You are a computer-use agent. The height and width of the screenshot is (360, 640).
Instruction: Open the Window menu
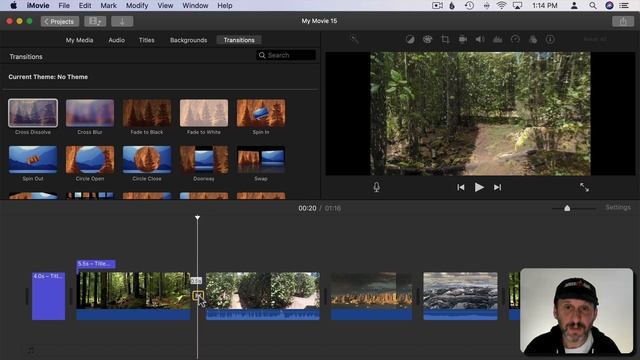point(195,6)
